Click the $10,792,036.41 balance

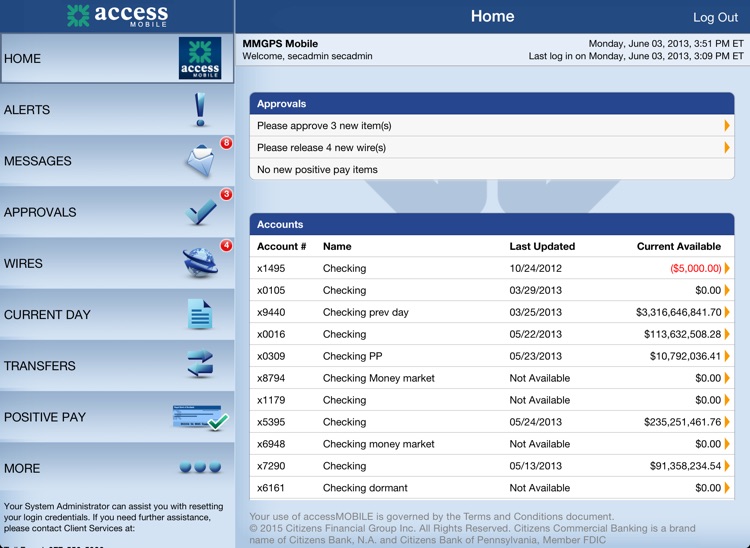[x=685, y=356]
